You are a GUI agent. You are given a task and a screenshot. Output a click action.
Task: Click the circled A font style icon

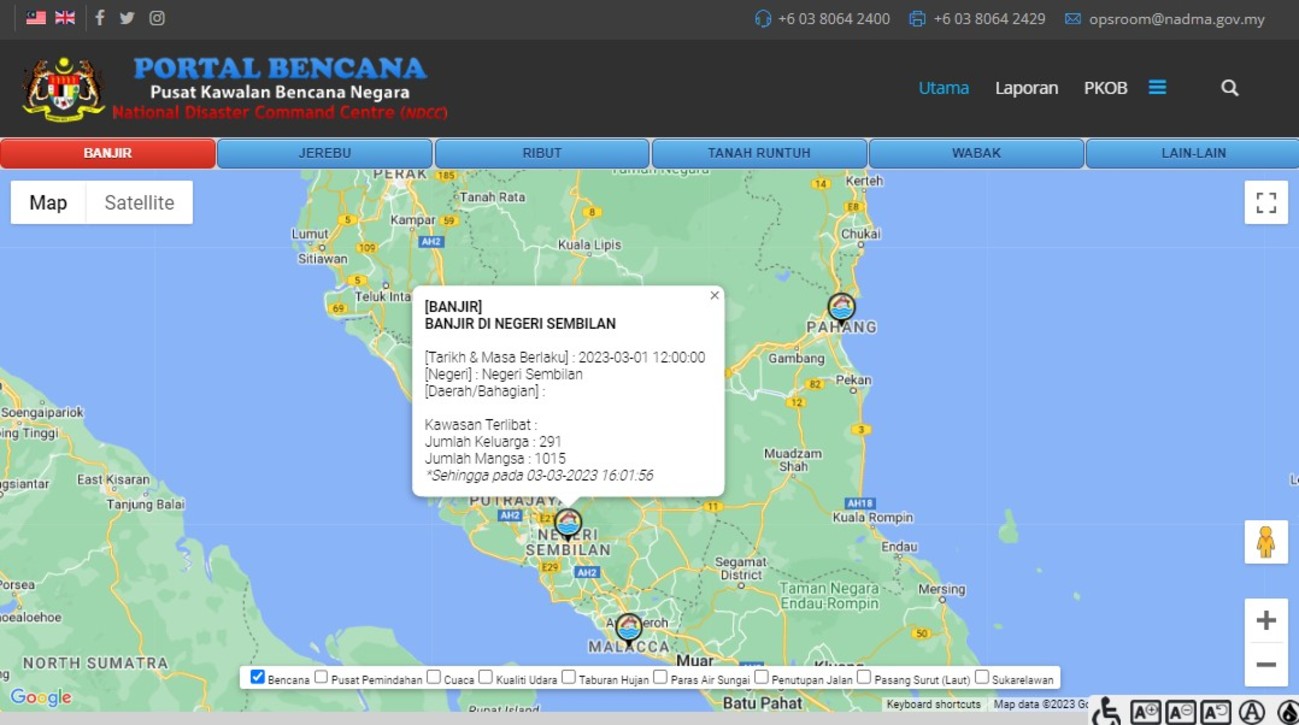1252,712
